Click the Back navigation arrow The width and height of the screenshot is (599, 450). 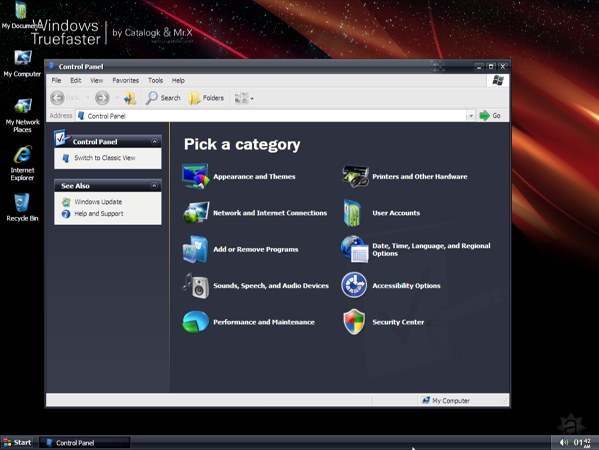pyautogui.click(x=58, y=98)
